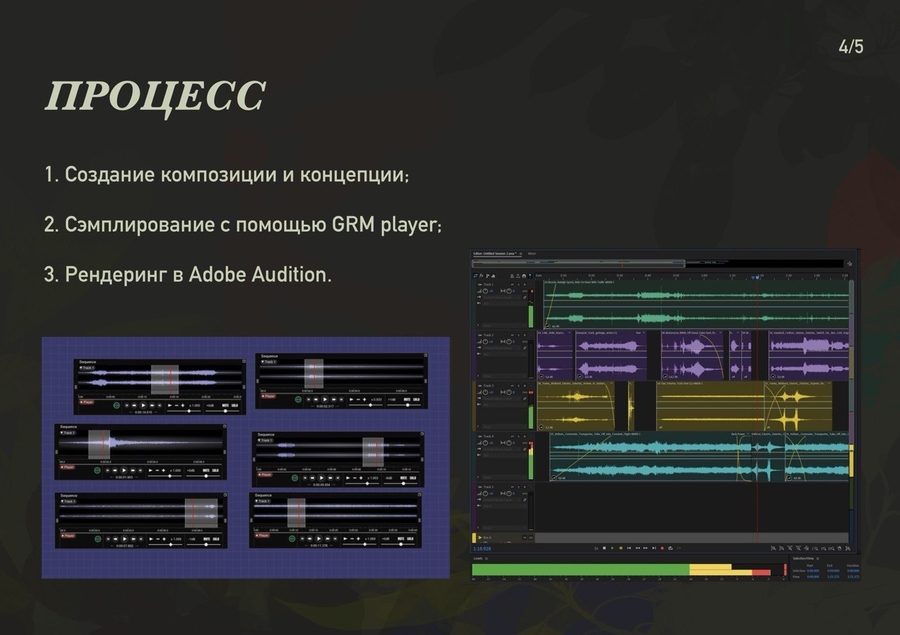Click corner icon of top-right GRM Sequence panel

pos(426,355)
